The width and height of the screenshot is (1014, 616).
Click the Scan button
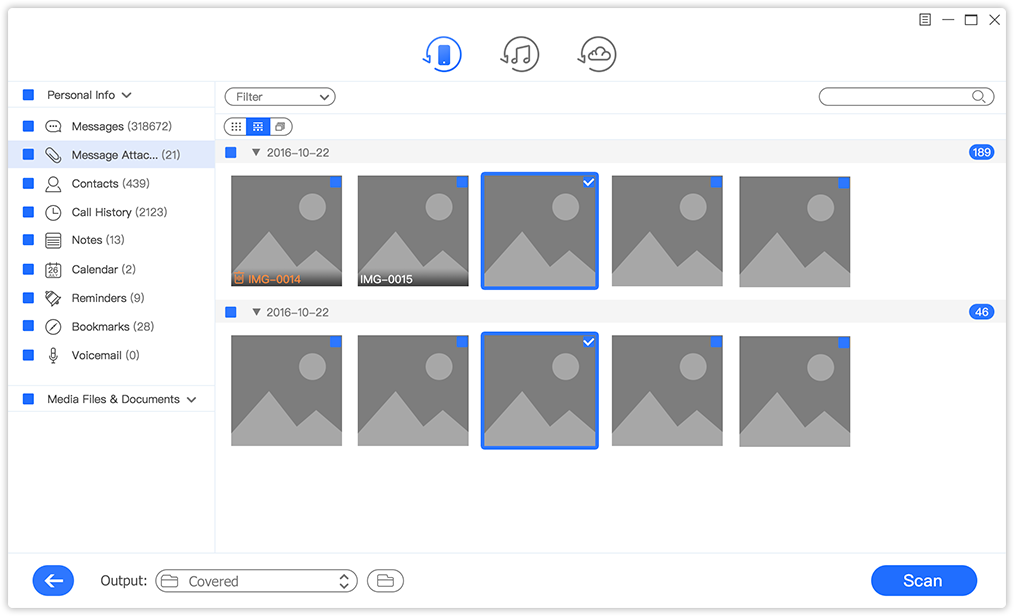click(x=923, y=581)
